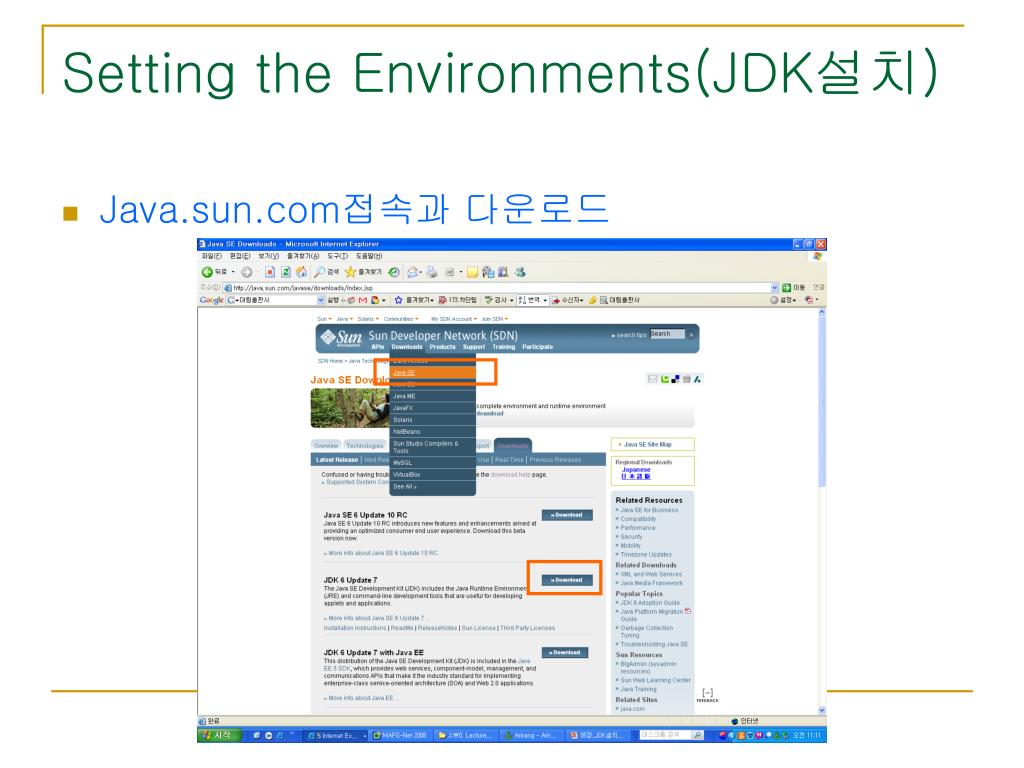Open the APIs item in SDN navigation
Screen dimensions: 1024x768
click(377, 347)
